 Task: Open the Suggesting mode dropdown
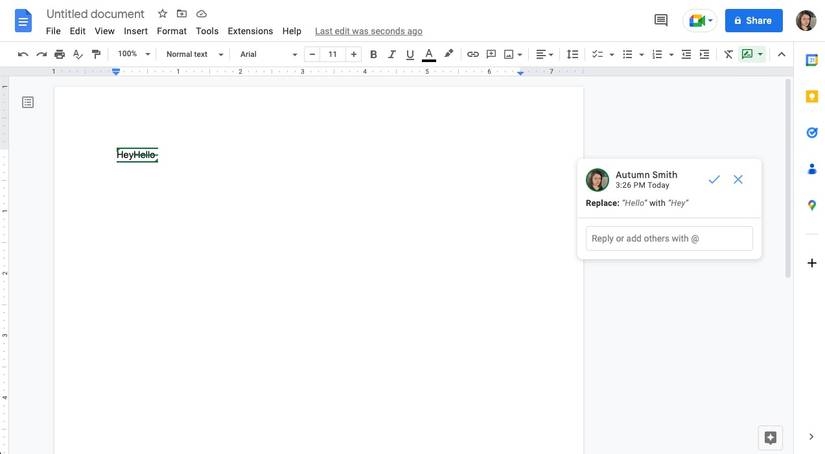752,54
